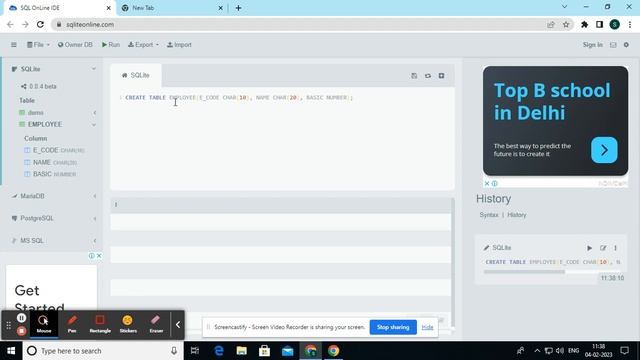This screenshot has width=640, height=360.
Task: Collapse the Screencastify toolbar arrow
Action: (x=178, y=325)
